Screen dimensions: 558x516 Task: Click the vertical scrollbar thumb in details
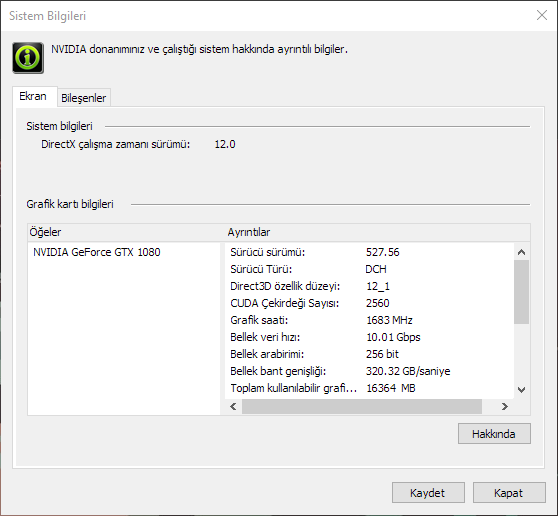[522, 292]
